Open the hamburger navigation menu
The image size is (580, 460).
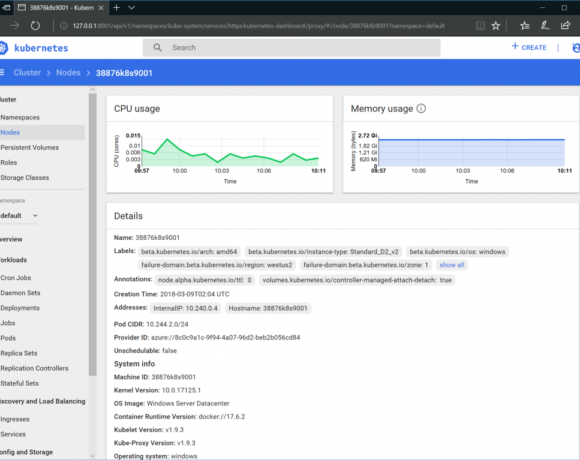(x=2, y=72)
